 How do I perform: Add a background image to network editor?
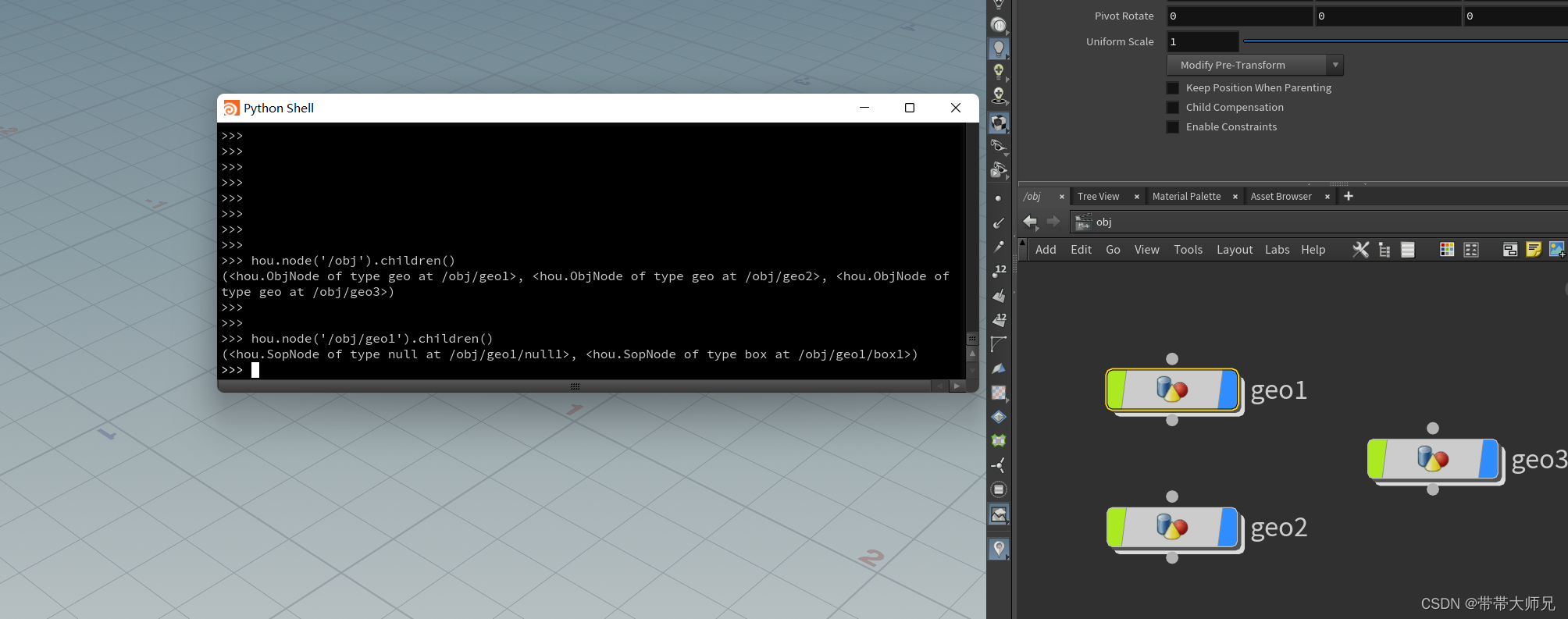pyautogui.click(x=1557, y=250)
